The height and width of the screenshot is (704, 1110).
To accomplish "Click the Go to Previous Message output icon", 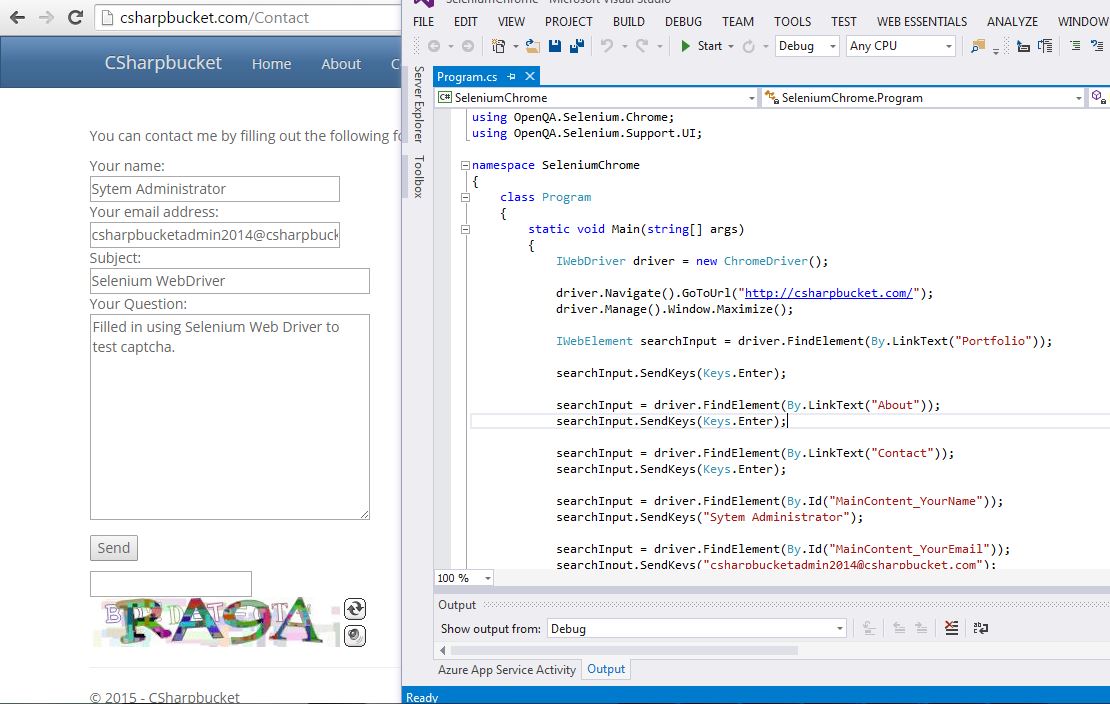I will pyautogui.click(x=899, y=628).
